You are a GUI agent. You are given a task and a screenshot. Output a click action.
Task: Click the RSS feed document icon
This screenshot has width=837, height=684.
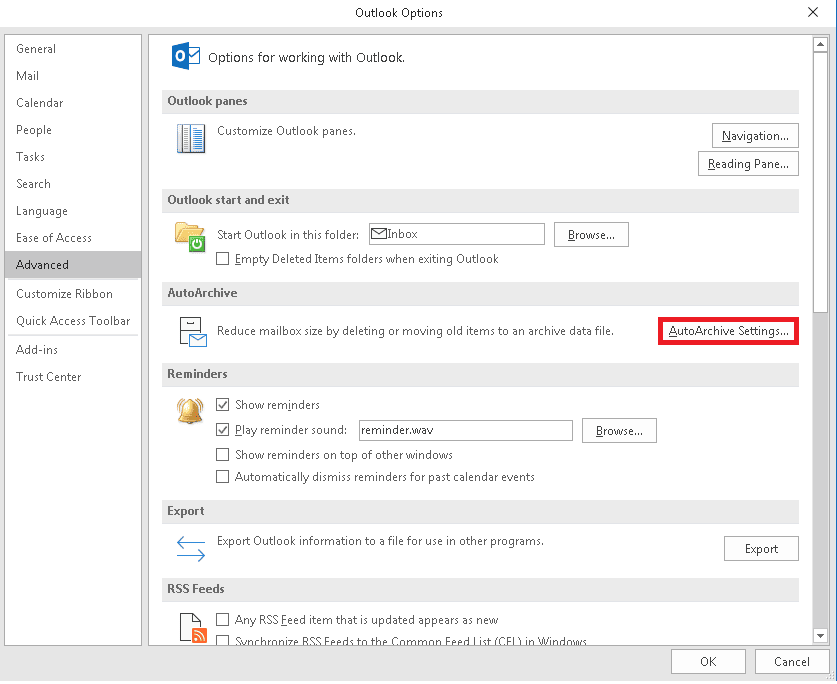193,627
